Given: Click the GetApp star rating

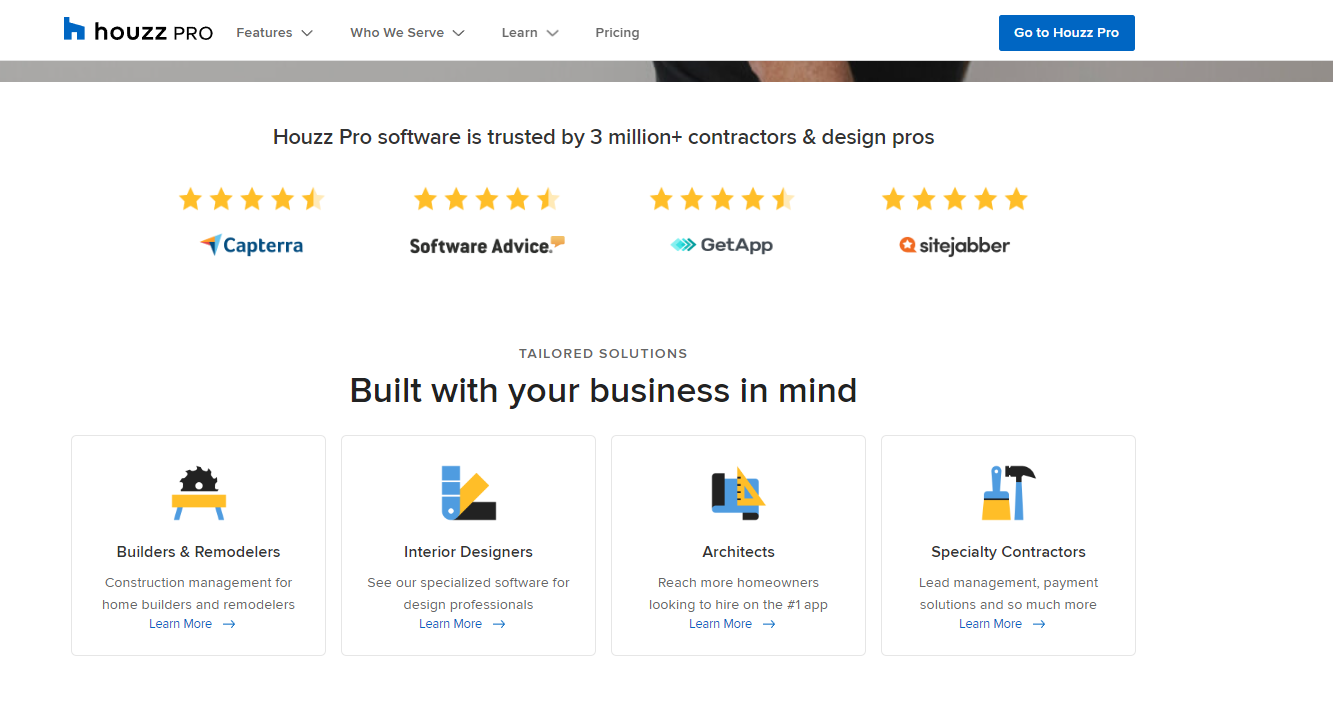Looking at the screenshot, I should (x=722, y=199).
